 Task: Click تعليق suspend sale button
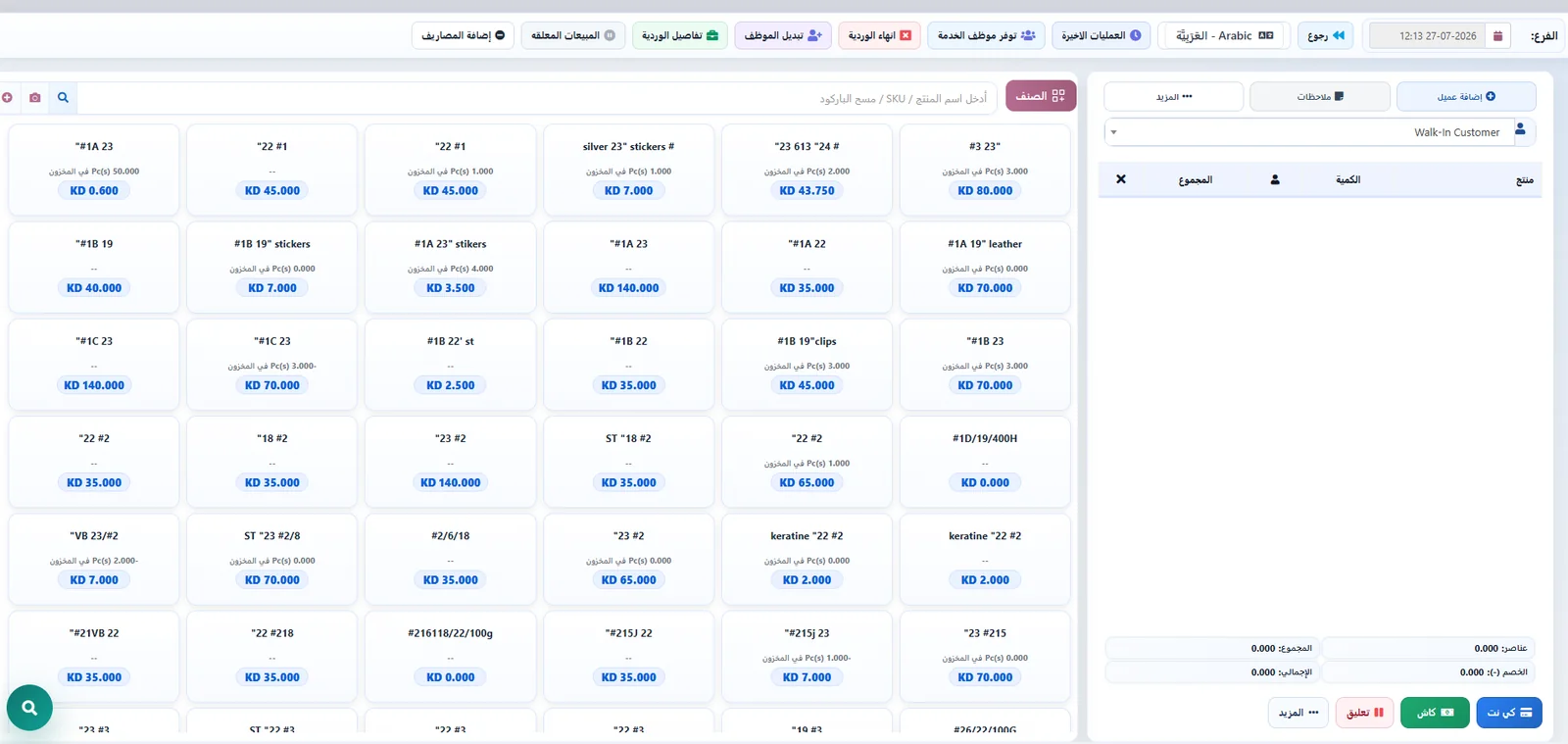tap(1364, 713)
